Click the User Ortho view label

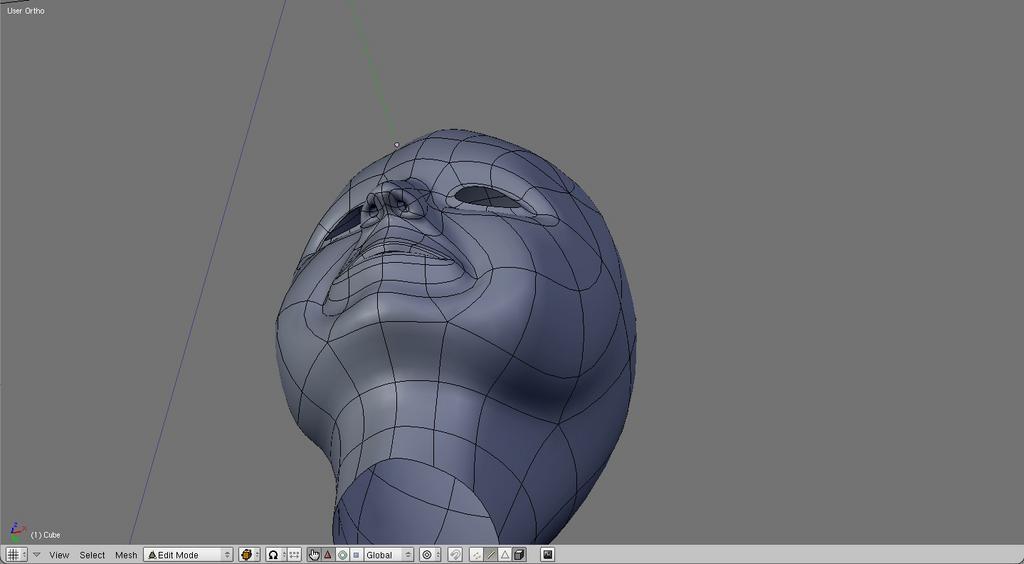coord(25,11)
